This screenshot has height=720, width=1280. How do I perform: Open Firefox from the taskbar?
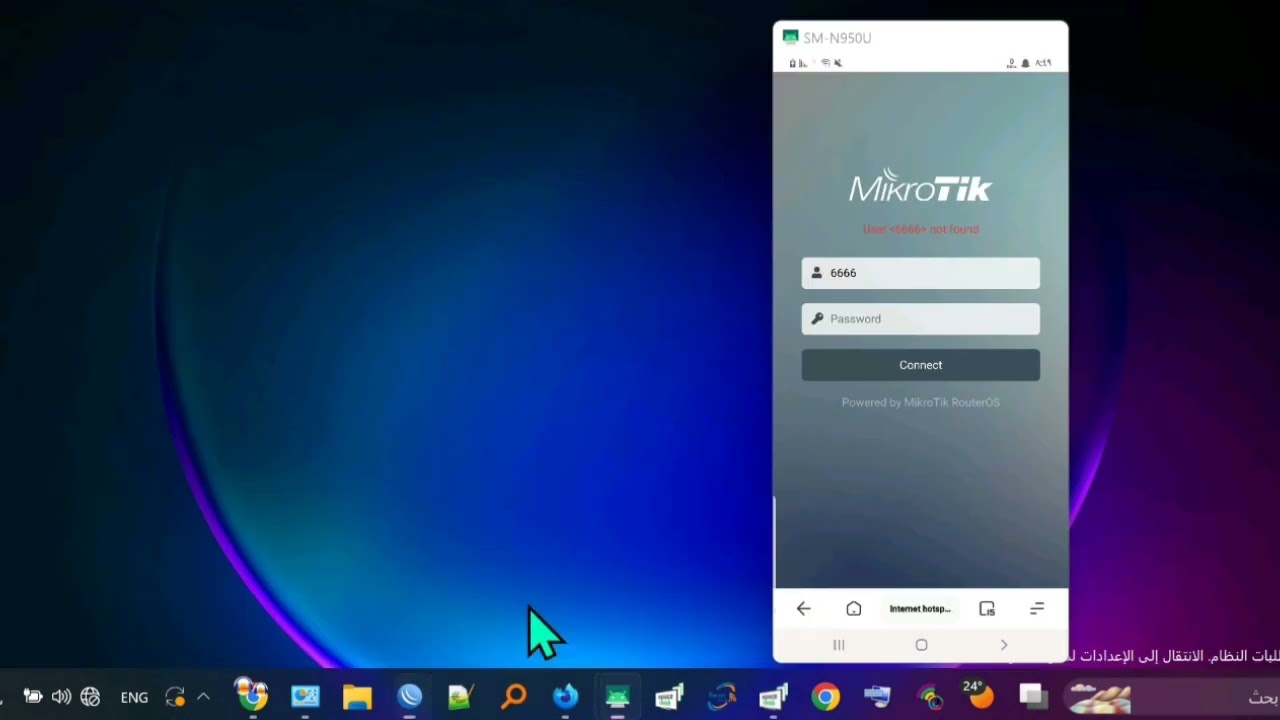tap(565, 697)
